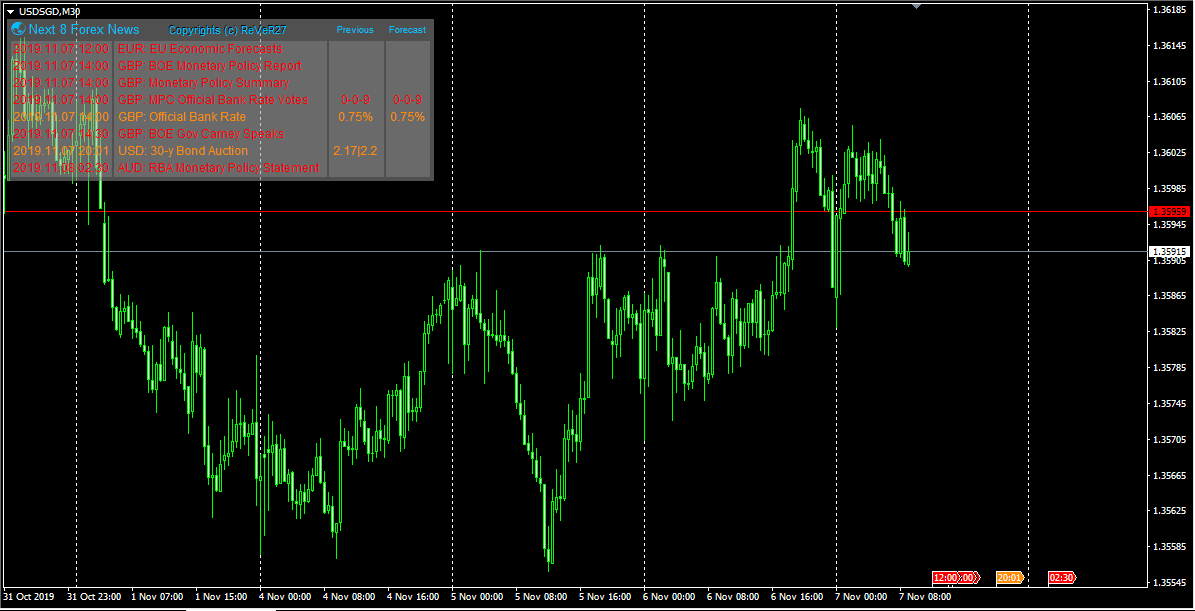Click the 1.35545 price scale value
Image resolution: width=1195 pixels, height=611 pixels.
(1168, 583)
